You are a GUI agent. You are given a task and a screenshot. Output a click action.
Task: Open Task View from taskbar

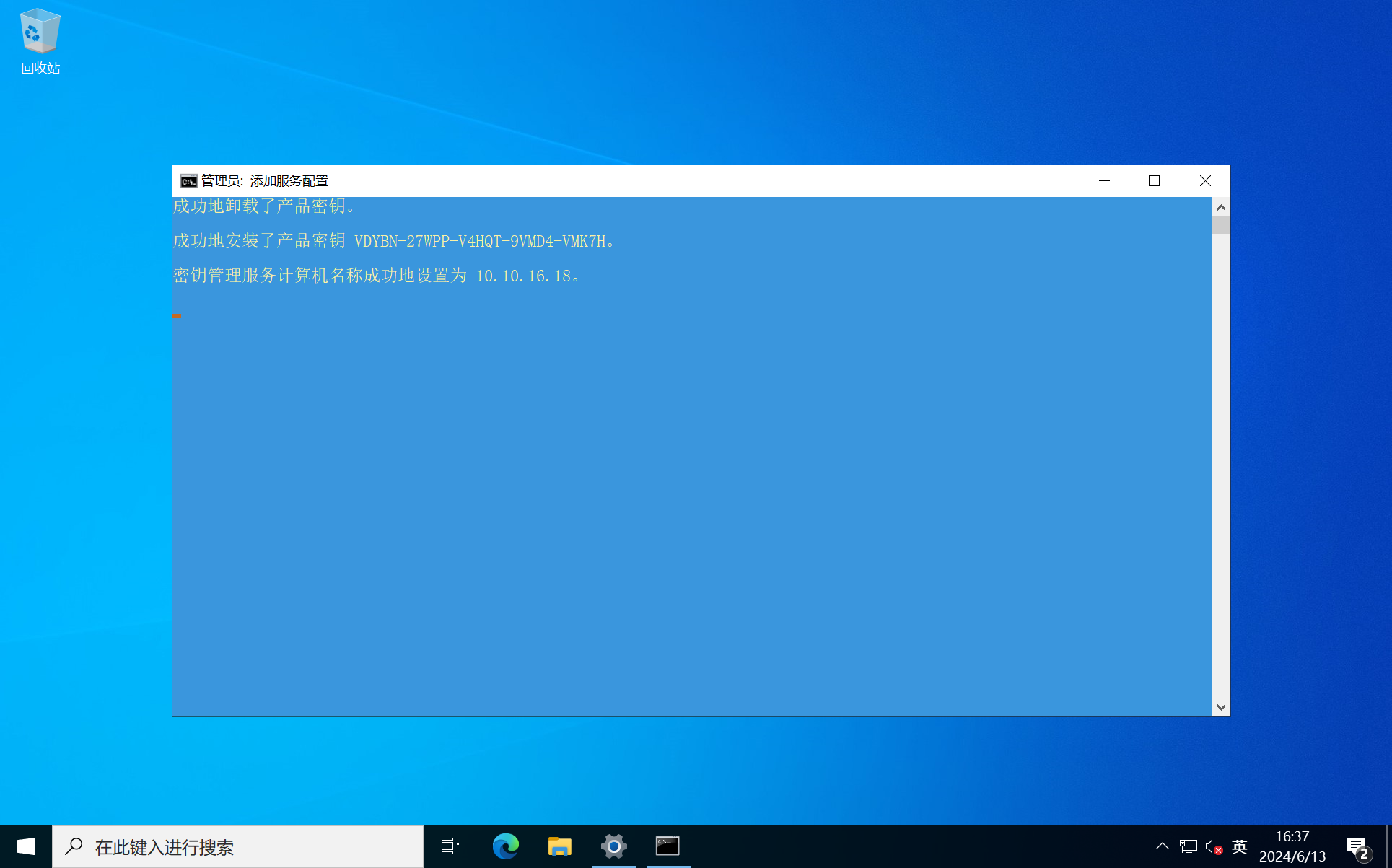click(x=450, y=846)
